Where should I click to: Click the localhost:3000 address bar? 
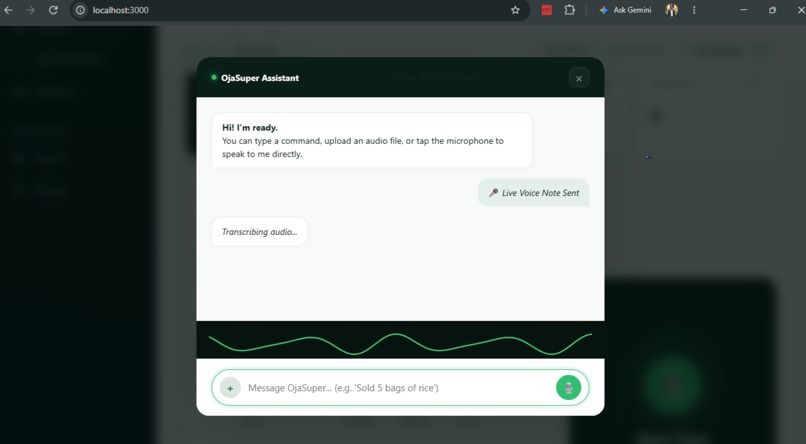point(298,10)
